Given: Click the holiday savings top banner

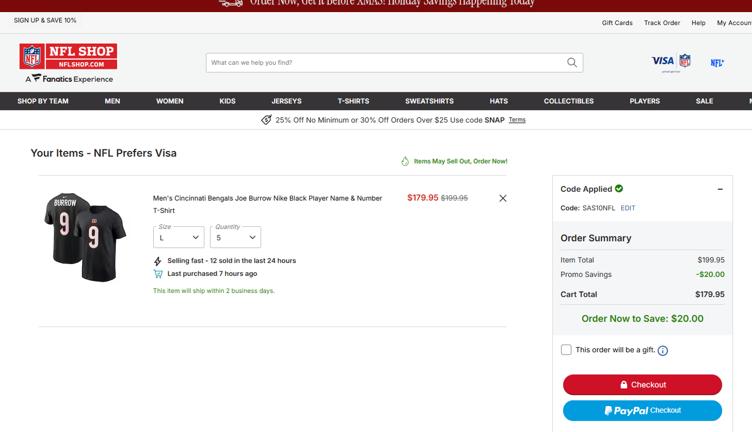Looking at the screenshot, I should (376, 5).
